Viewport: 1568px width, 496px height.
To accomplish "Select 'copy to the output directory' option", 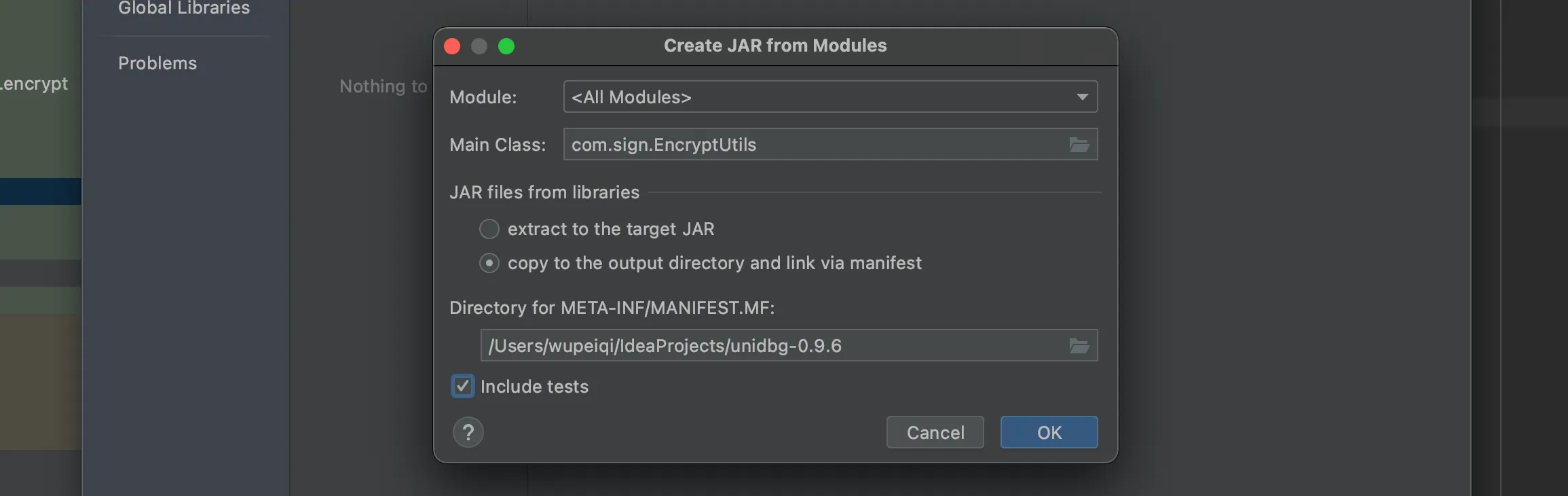I will pos(489,263).
